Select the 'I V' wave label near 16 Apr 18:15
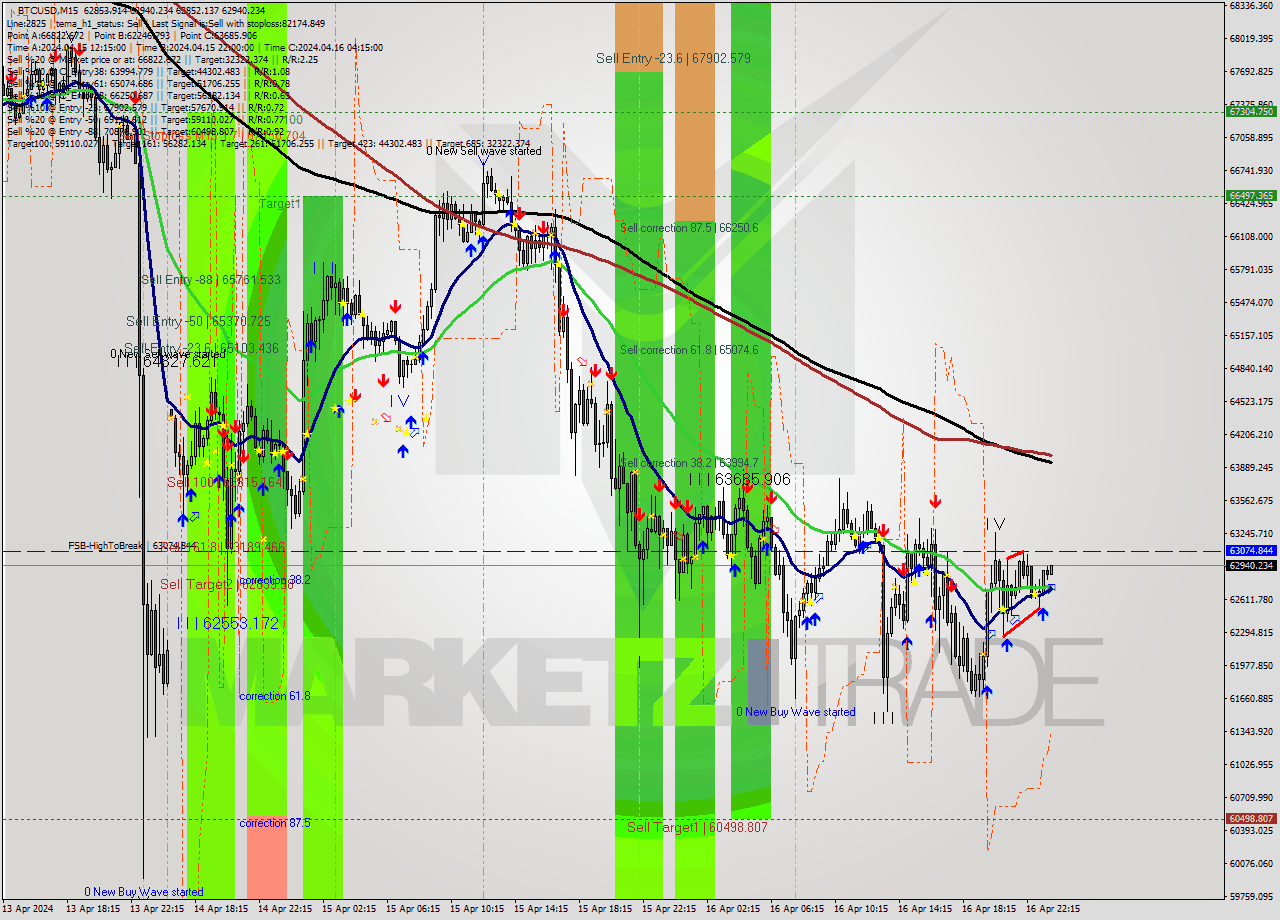The height and width of the screenshot is (920, 1280). pyautogui.click(x=995, y=523)
